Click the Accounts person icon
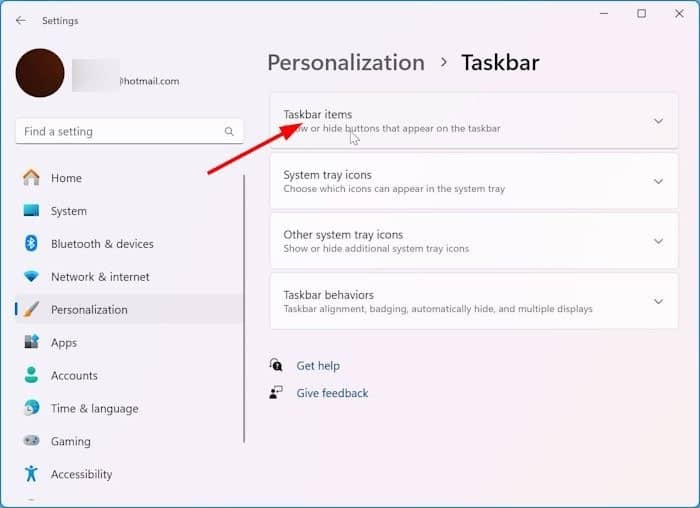The width and height of the screenshot is (700, 508). point(31,375)
